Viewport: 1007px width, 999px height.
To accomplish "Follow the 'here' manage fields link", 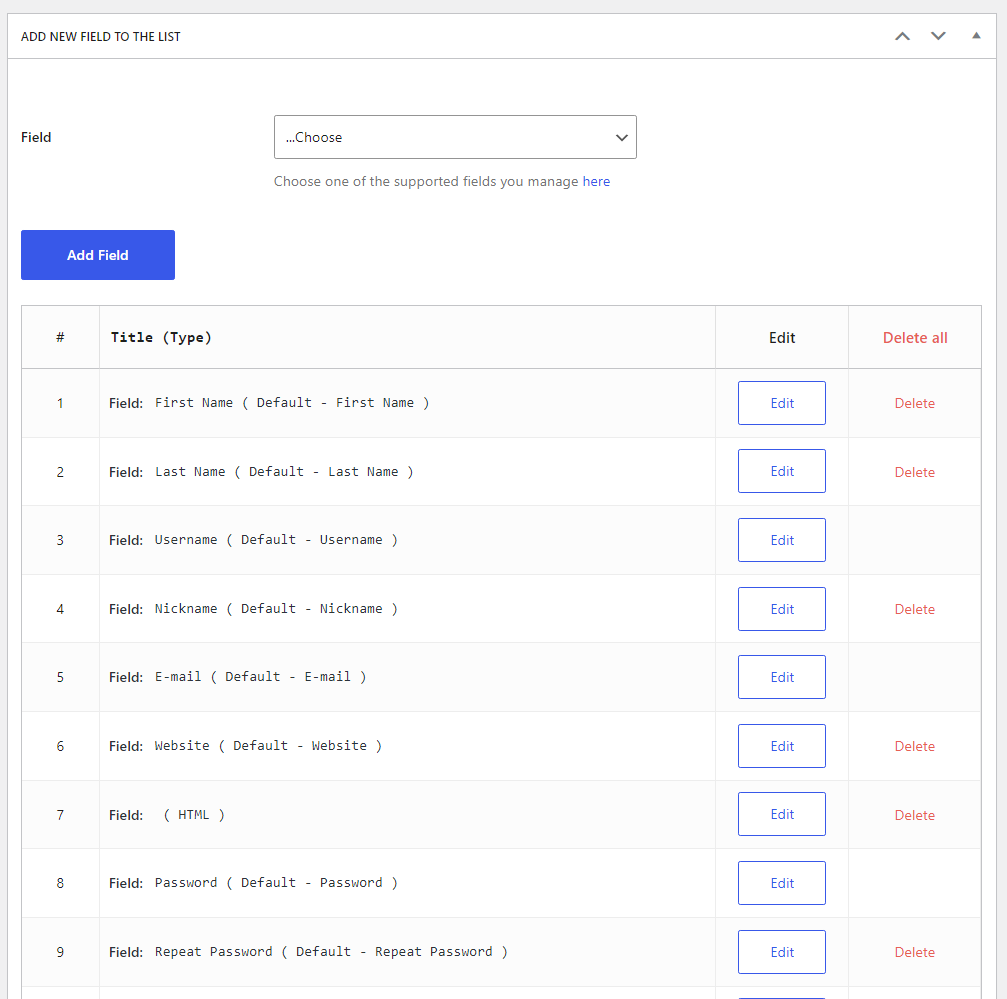I will (x=596, y=182).
